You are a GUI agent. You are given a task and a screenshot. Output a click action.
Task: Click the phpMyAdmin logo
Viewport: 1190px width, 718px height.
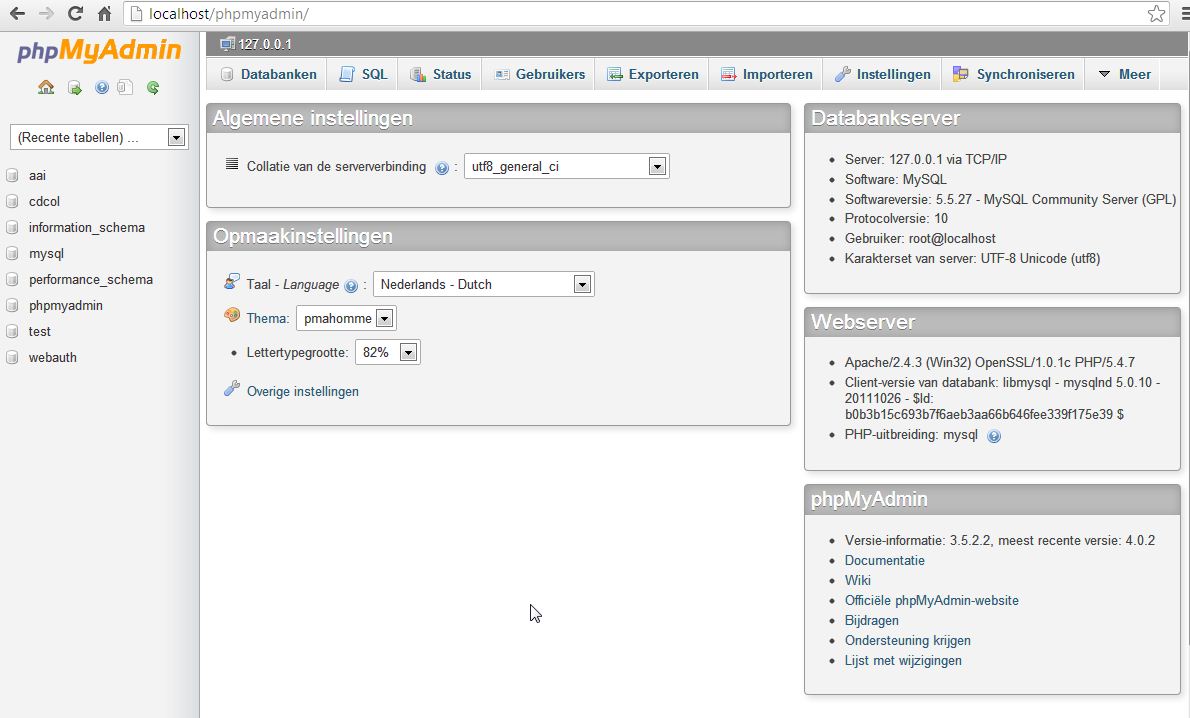tap(99, 51)
